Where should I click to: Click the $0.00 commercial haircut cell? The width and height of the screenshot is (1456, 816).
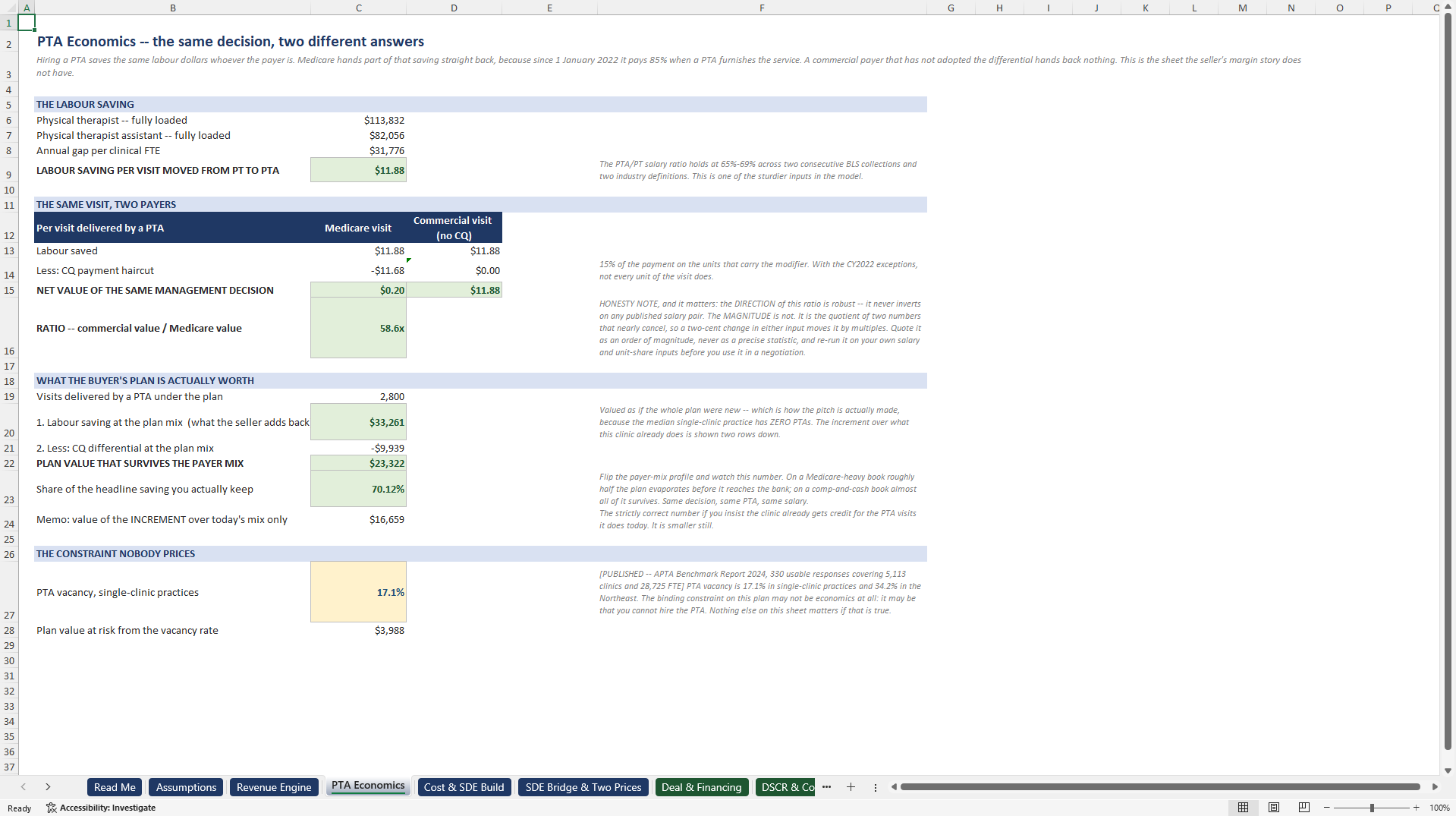pyautogui.click(x=454, y=270)
